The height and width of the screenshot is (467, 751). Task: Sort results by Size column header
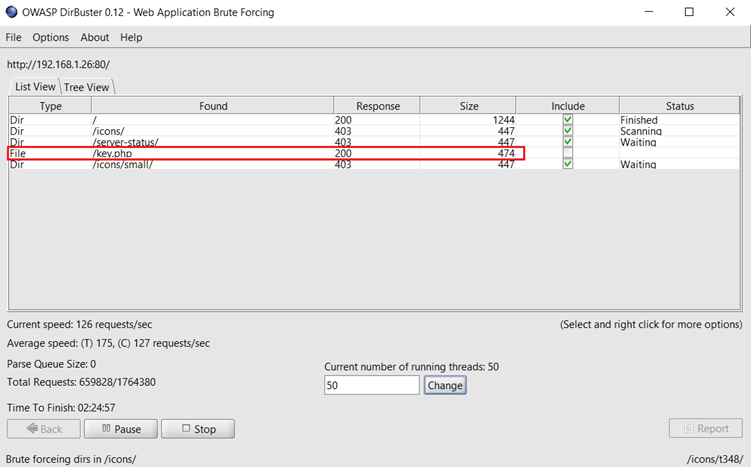click(x=468, y=106)
